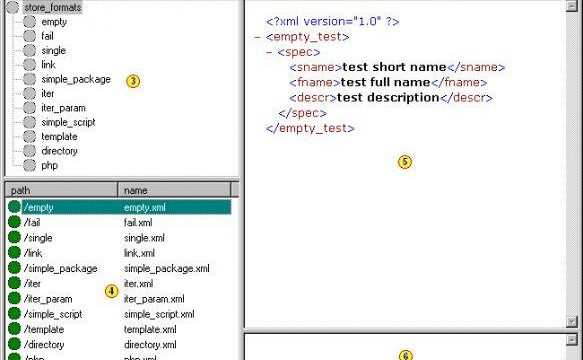Click the green status icon for /directory

tap(14, 344)
